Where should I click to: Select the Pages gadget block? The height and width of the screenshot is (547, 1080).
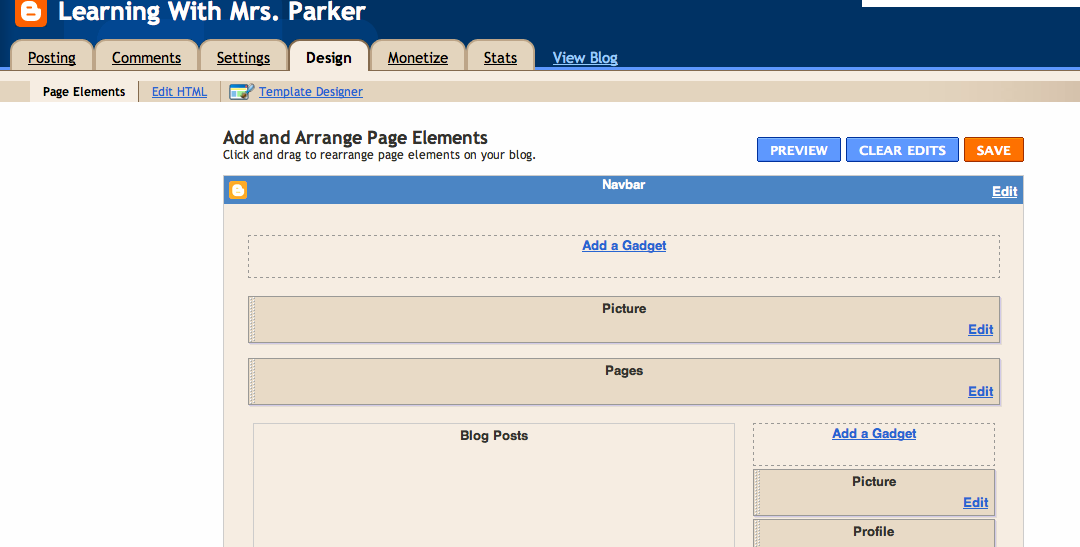pos(624,382)
